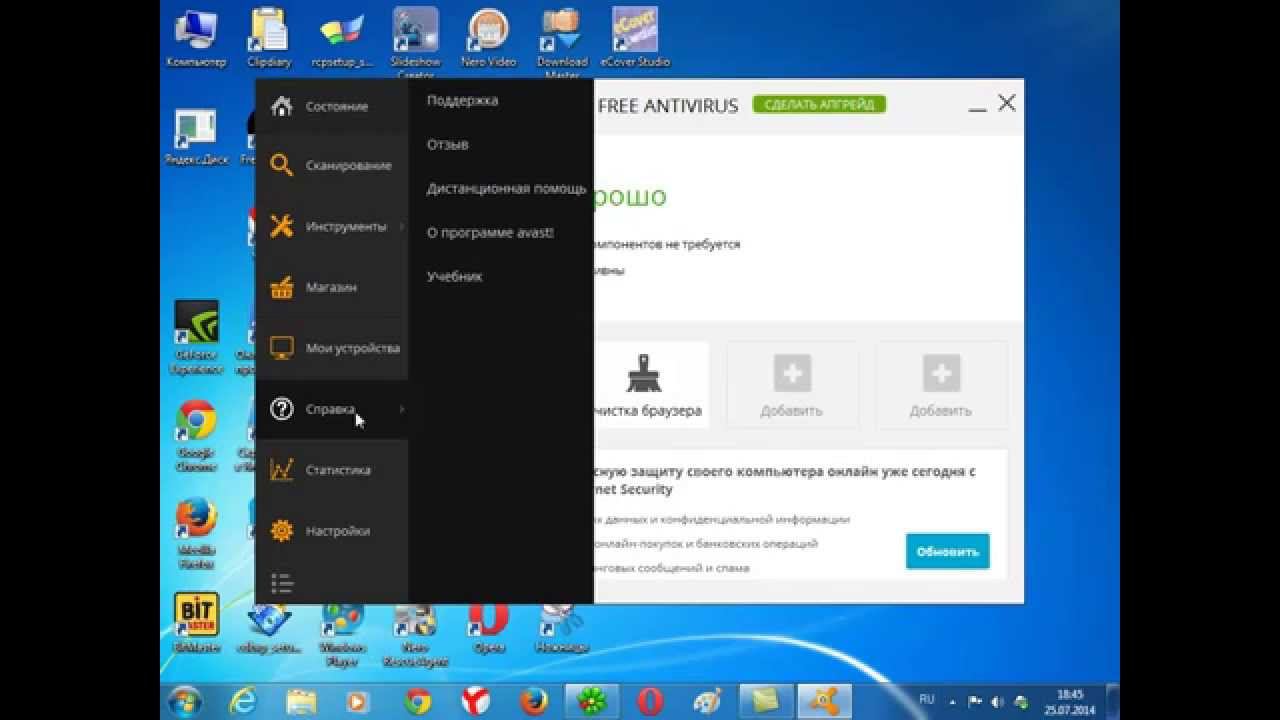Click the Добавить tile above the Обновить button

[940, 384]
